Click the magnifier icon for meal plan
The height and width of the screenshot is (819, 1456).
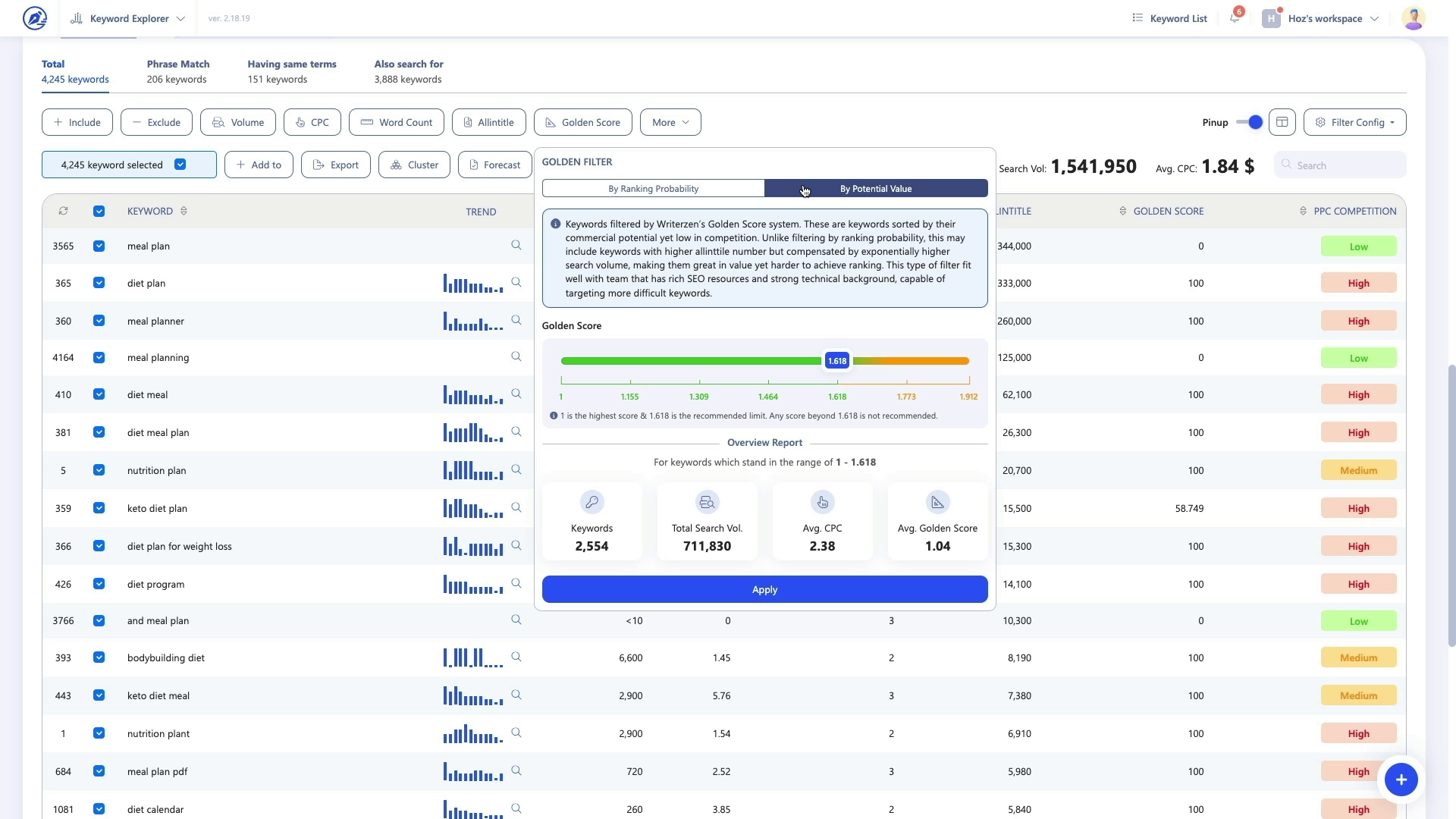pos(516,246)
